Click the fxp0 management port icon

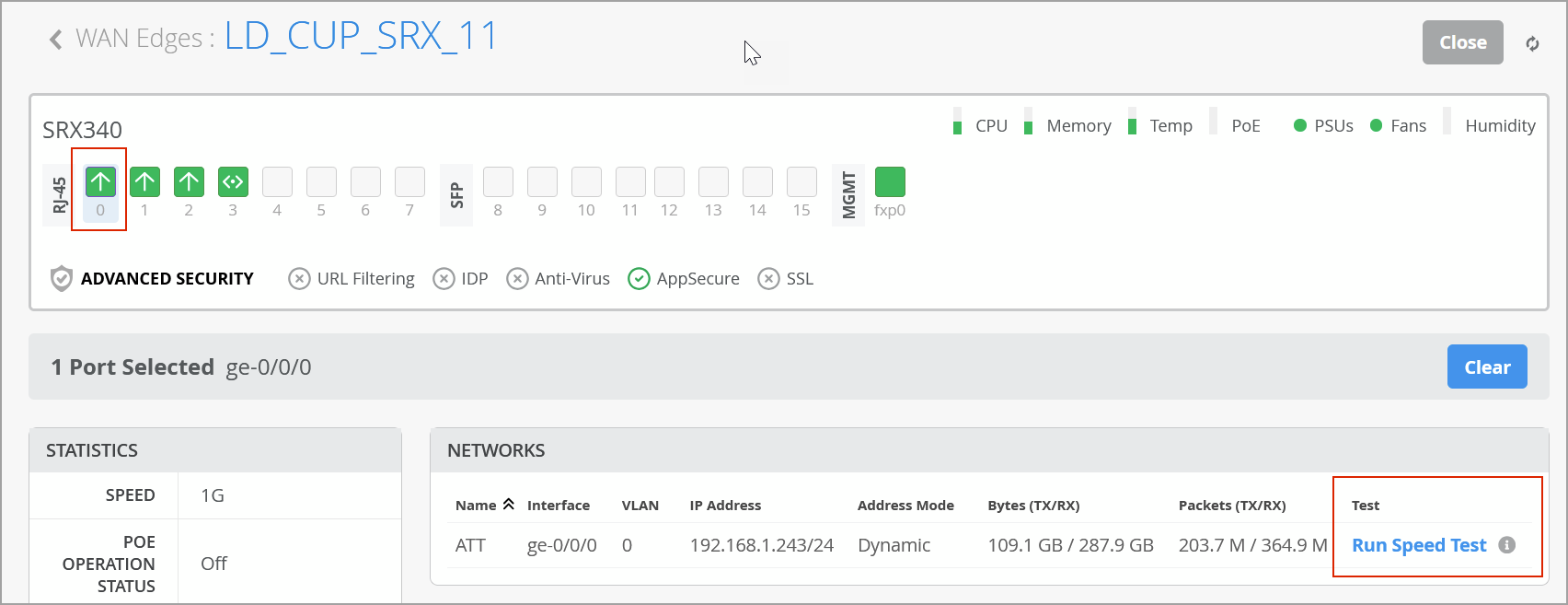(x=890, y=182)
